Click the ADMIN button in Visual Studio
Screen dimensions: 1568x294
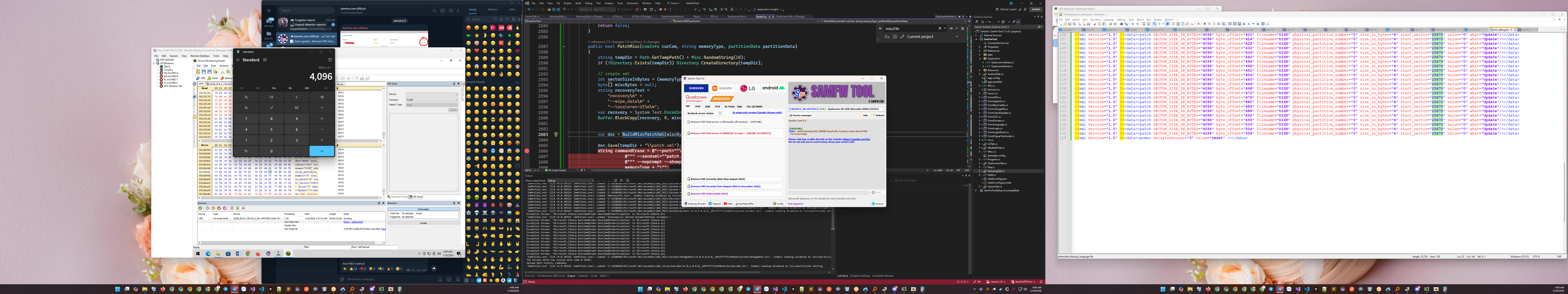pos(1036,9)
